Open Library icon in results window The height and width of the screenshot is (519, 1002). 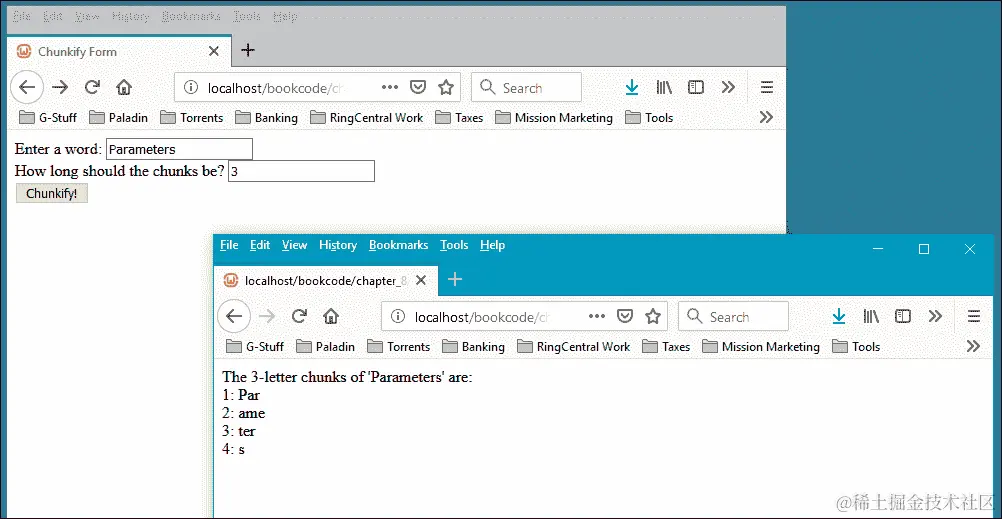(x=871, y=316)
